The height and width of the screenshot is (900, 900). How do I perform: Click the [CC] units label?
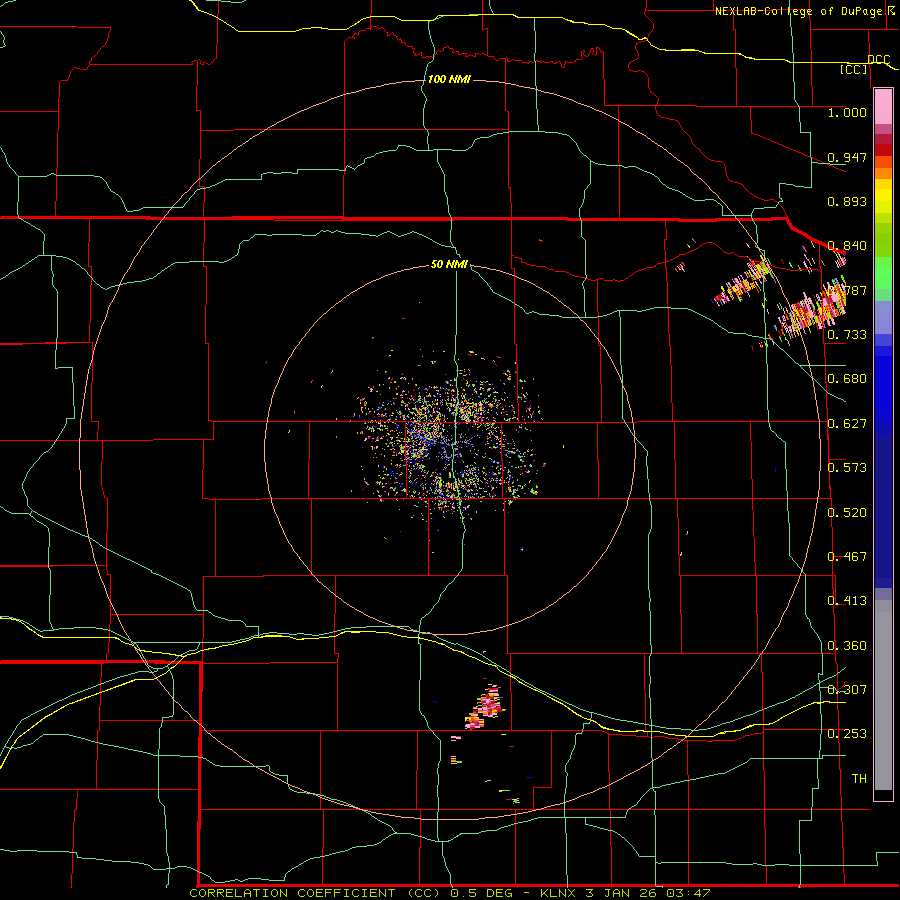tap(854, 69)
